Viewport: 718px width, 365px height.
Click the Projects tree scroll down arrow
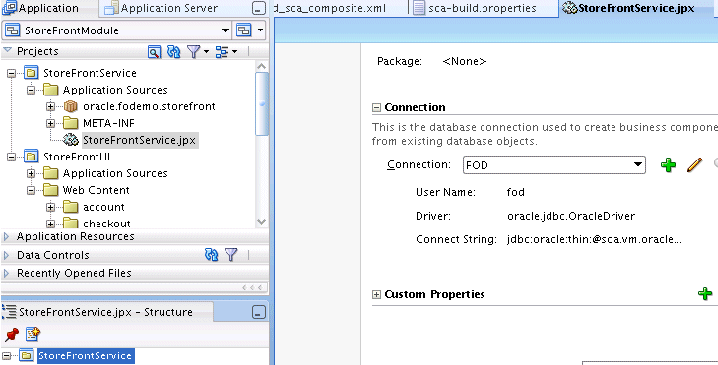tap(261, 222)
